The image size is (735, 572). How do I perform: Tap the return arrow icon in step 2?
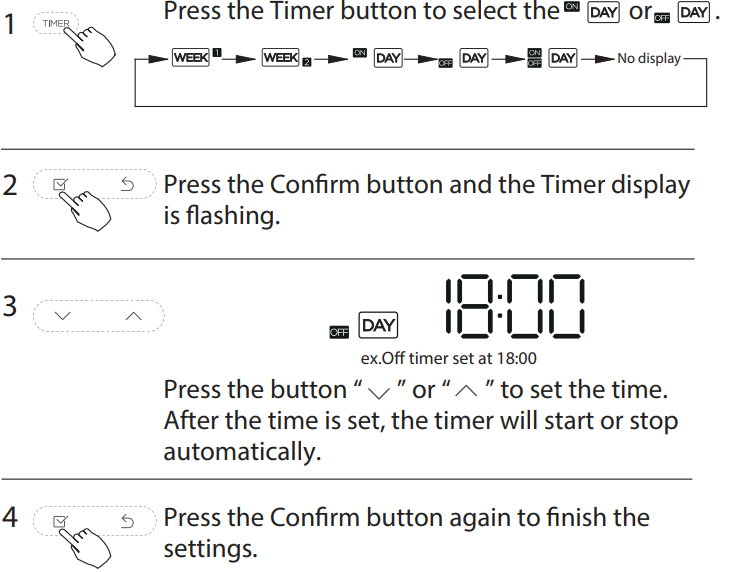(127, 184)
